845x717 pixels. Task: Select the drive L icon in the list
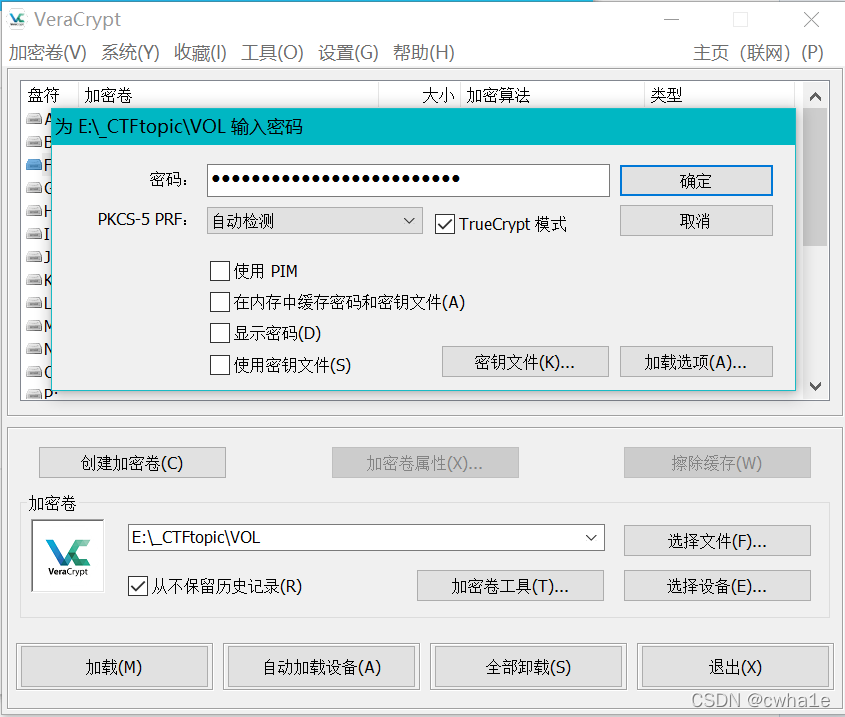point(34,302)
